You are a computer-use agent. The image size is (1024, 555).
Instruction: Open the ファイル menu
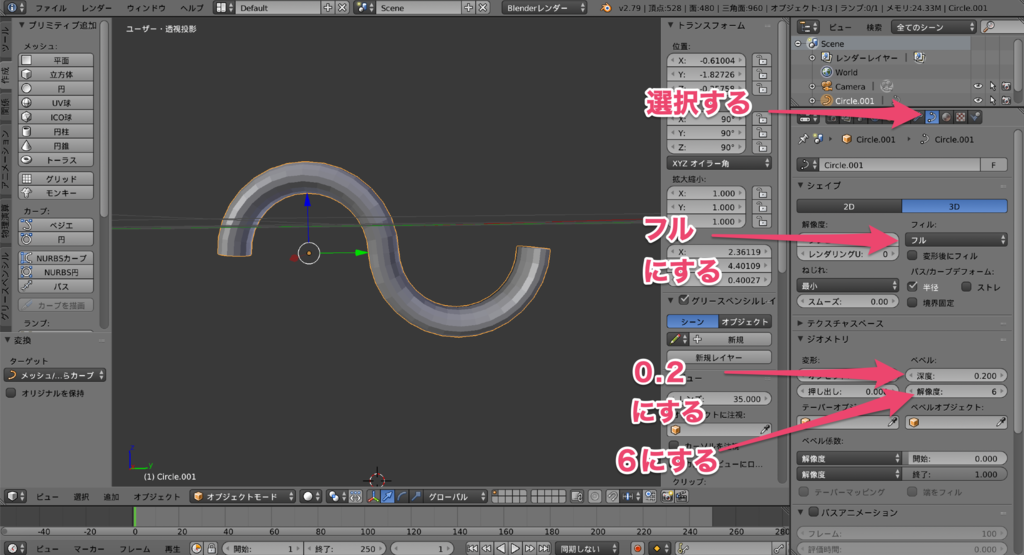pyautogui.click(x=51, y=8)
